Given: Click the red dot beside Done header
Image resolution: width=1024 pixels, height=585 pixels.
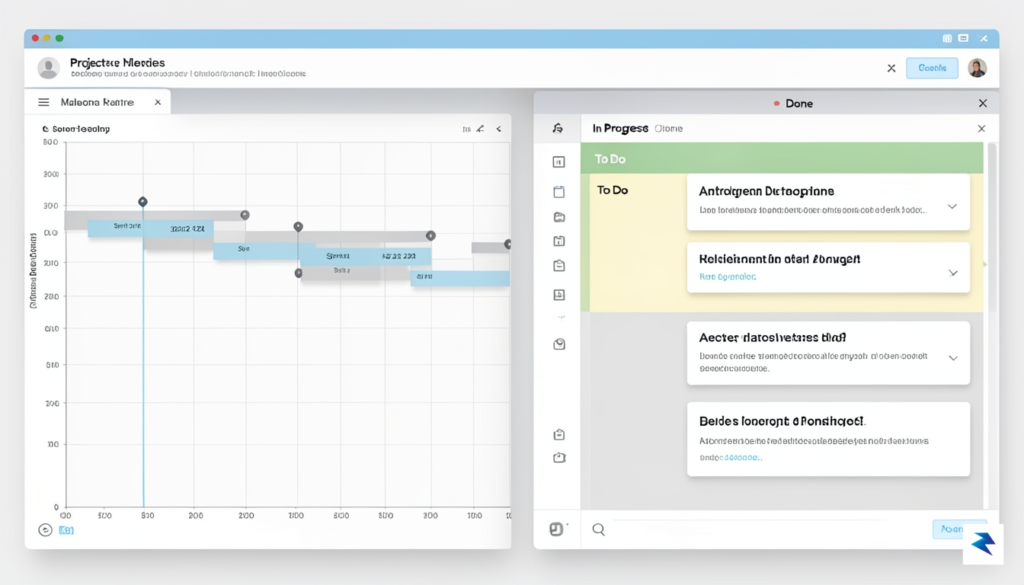Looking at the screenshot, I should click(776, 103).
